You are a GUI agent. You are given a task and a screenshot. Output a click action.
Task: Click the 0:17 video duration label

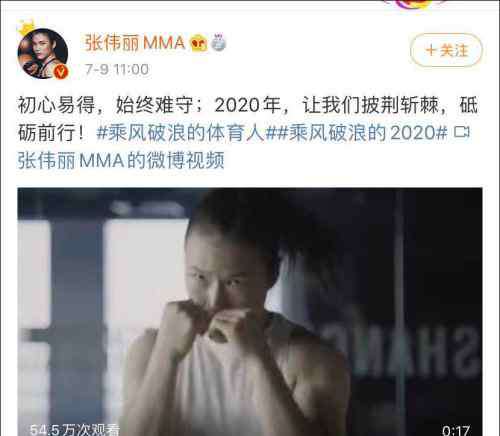456,430
